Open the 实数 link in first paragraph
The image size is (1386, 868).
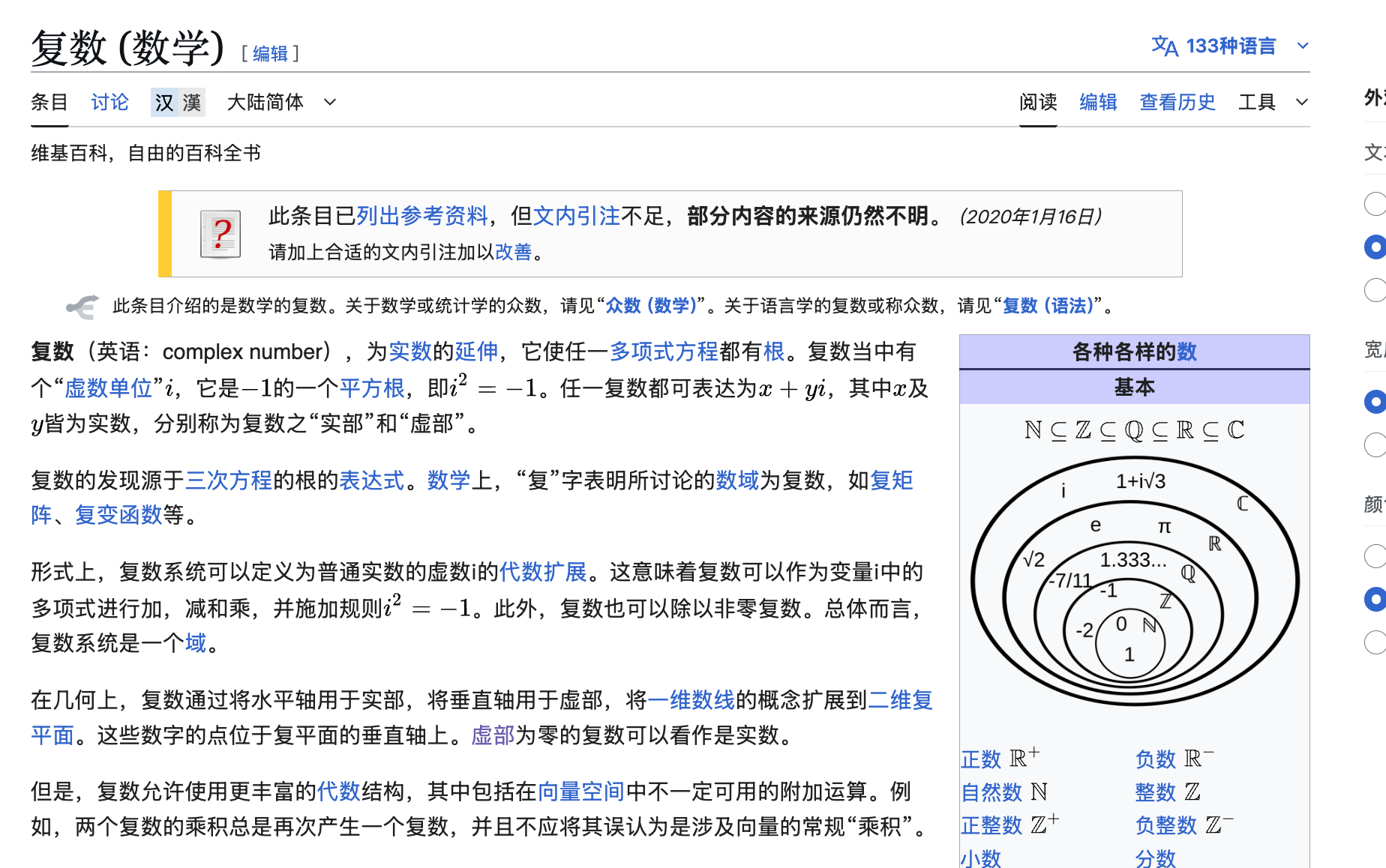click(410, 352)
